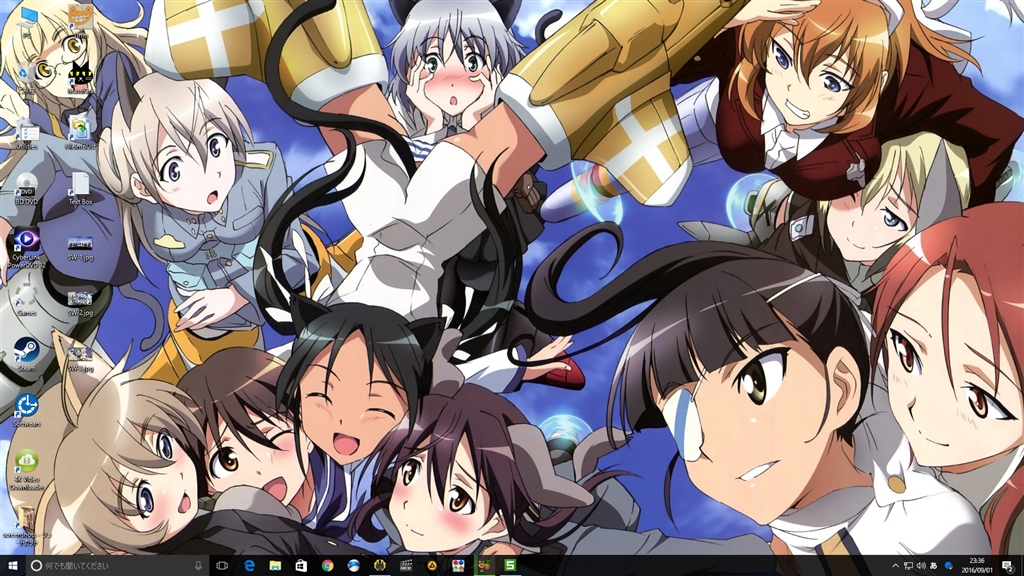This screenshot has width=1024, height=576.
Task: Open the volume control tray icon
Action: (921, 566)
